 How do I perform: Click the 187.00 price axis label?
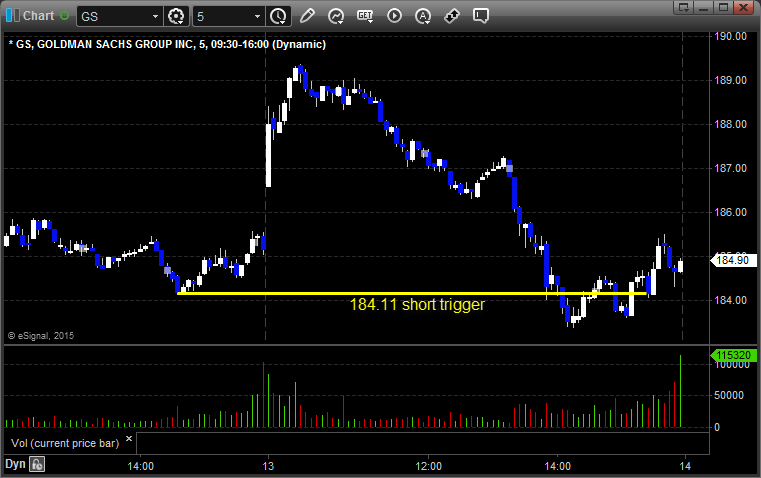(x=730, y=168)
